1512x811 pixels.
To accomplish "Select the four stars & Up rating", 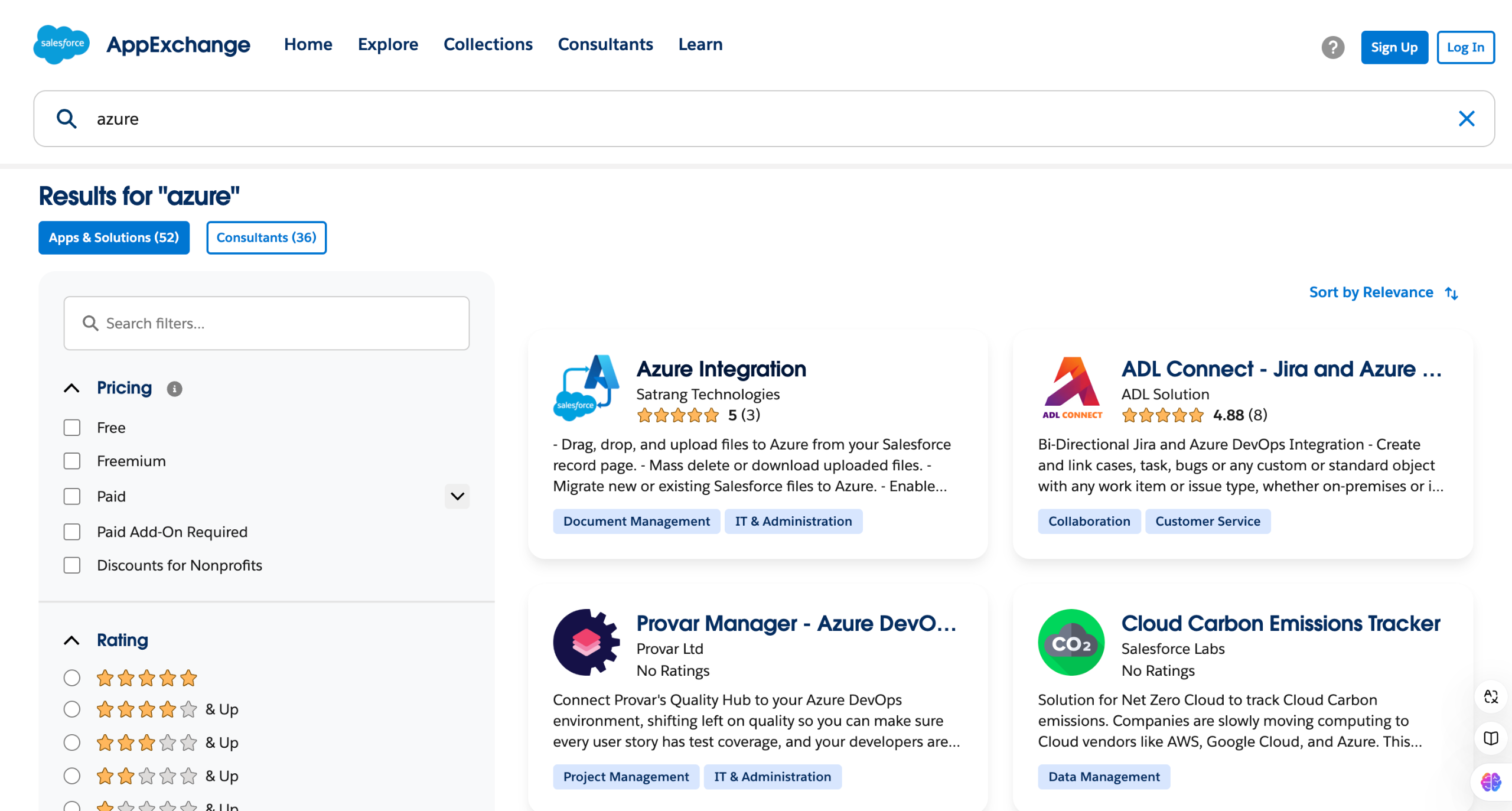I will 72,709.
